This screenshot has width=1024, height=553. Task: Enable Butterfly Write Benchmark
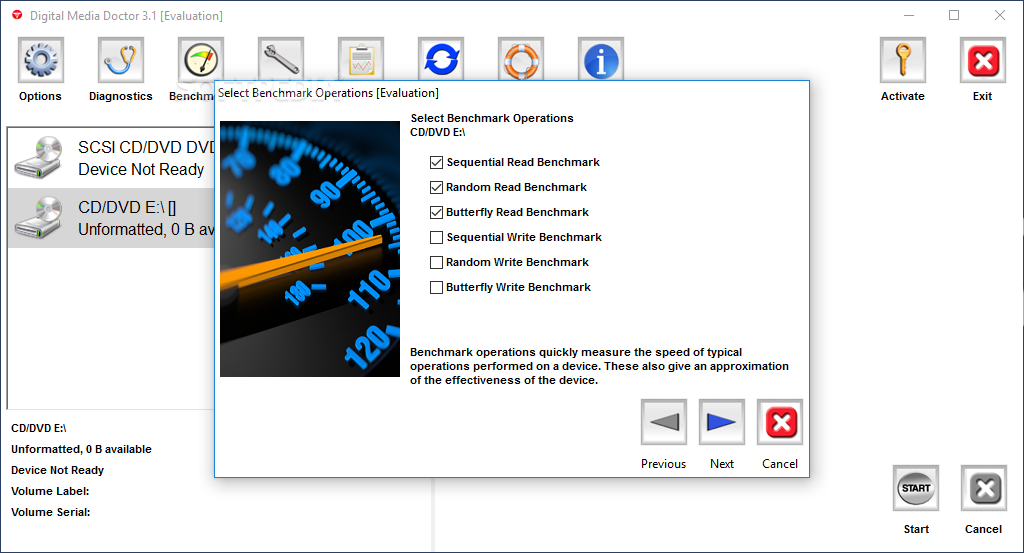(436, 287)
